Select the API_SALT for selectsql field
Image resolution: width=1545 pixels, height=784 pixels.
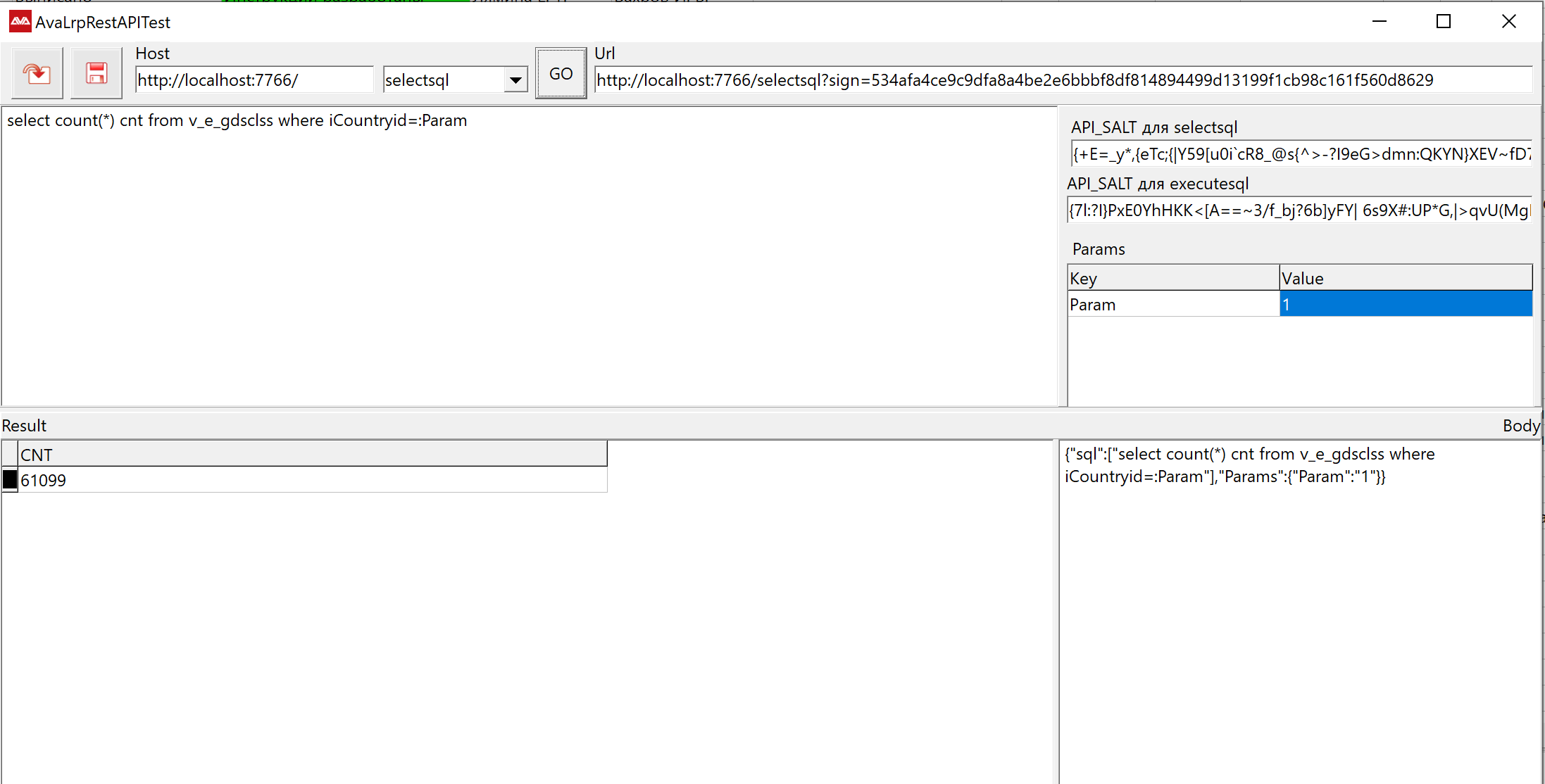point(1300,154)
